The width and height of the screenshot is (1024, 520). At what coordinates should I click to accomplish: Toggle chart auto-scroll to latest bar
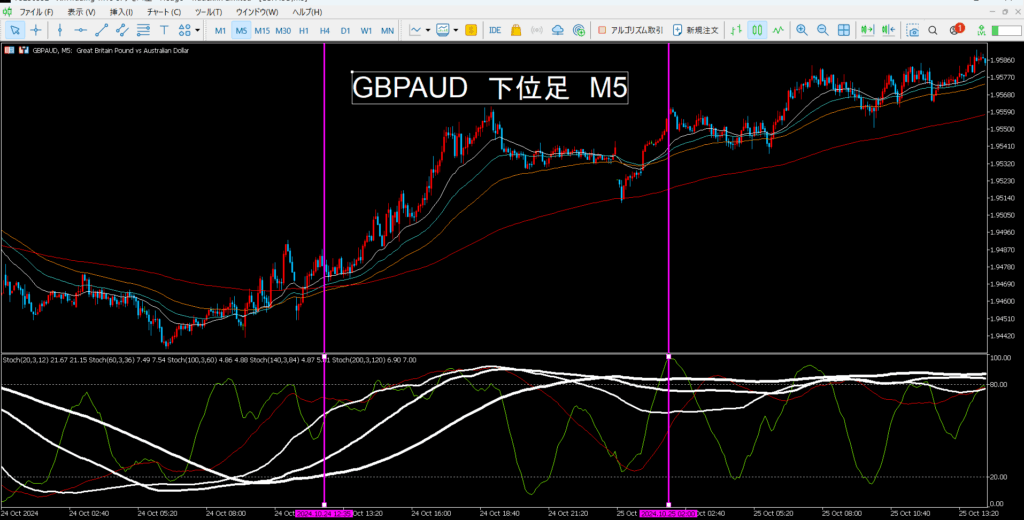[x=867, y=30]
